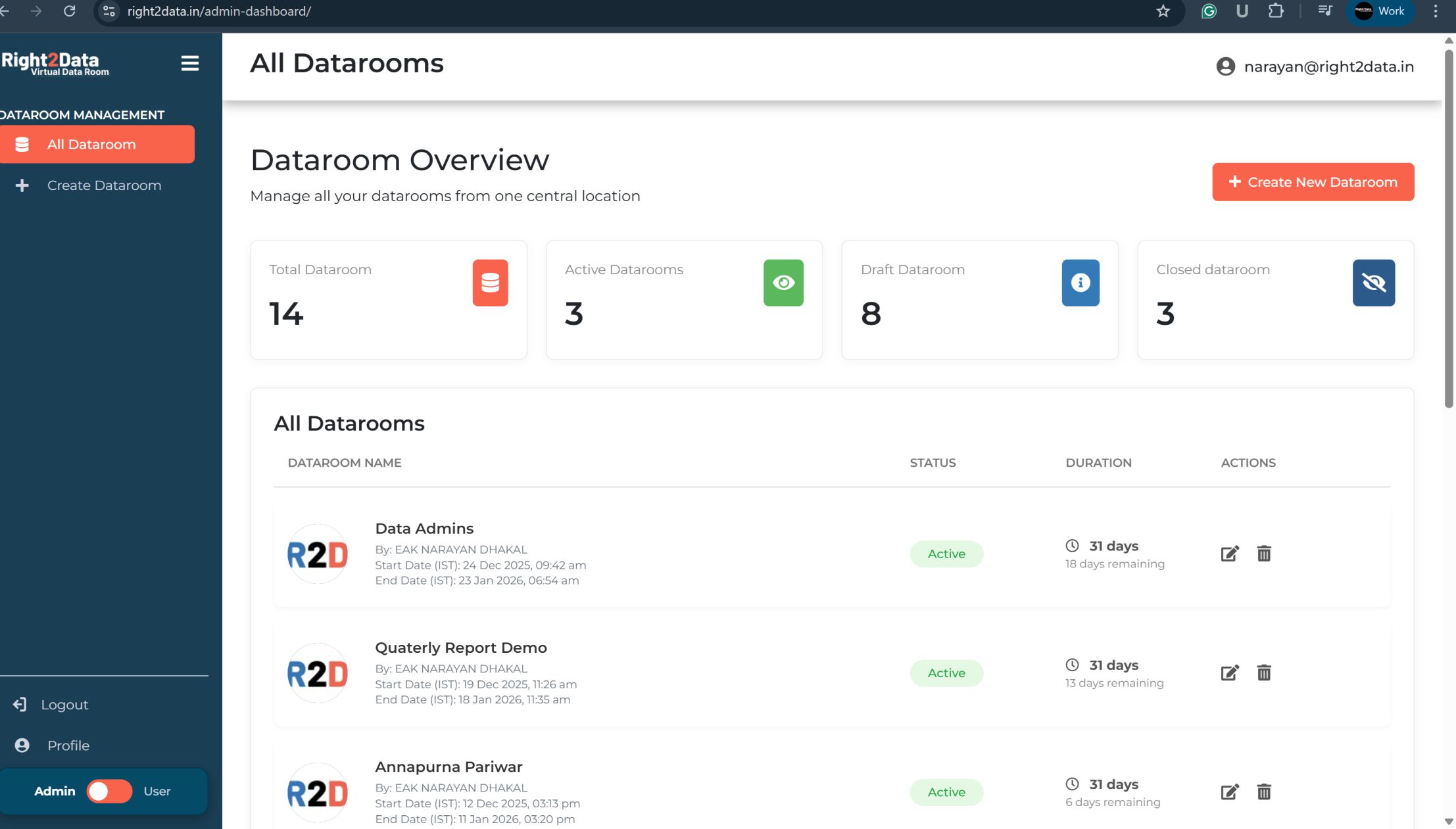Delete the Annapurna Pariwar dataroom
1456x829 pixels.
(1263, 792)
